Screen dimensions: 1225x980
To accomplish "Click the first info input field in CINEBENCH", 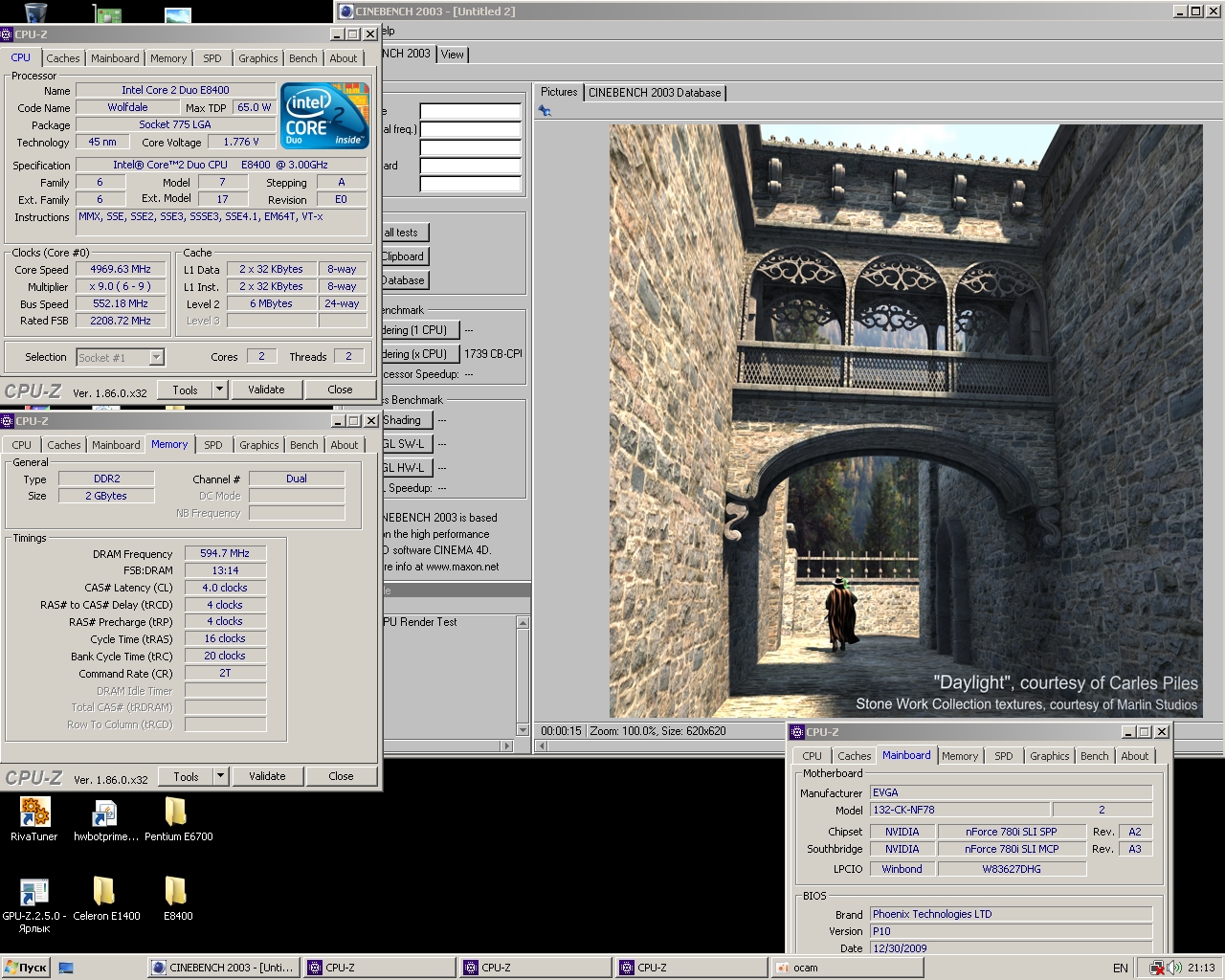I will pyautogui.click(x=470, y=111).
